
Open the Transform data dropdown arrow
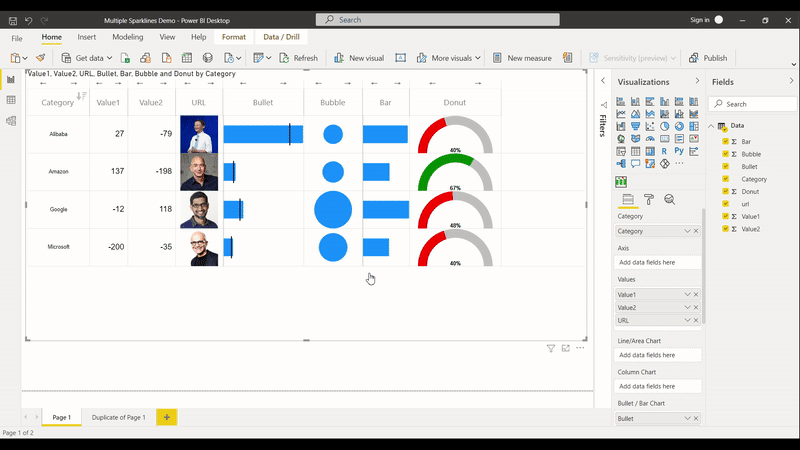[x=269, y=58]
